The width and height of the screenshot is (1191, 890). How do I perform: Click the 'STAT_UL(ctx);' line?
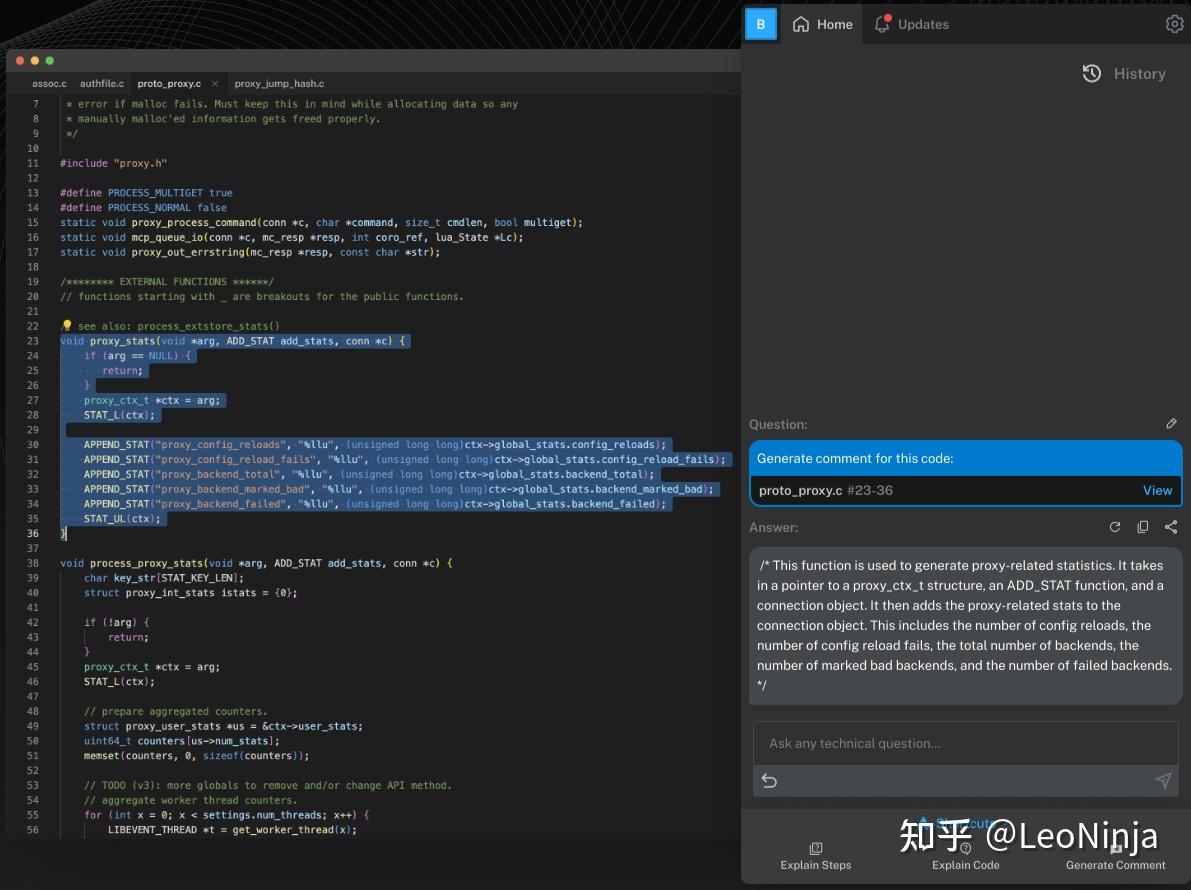coord(122,519)
